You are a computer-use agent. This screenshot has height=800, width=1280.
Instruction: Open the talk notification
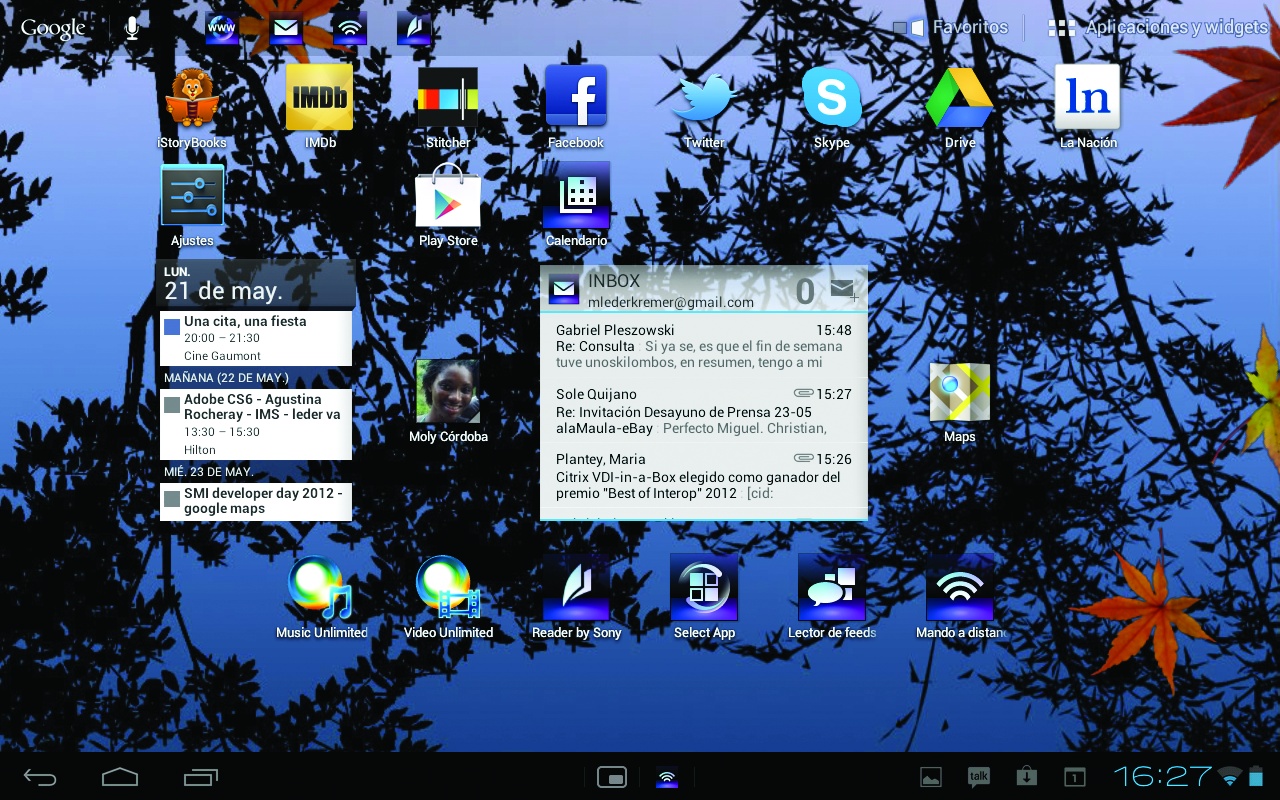(x=979, y=777)
